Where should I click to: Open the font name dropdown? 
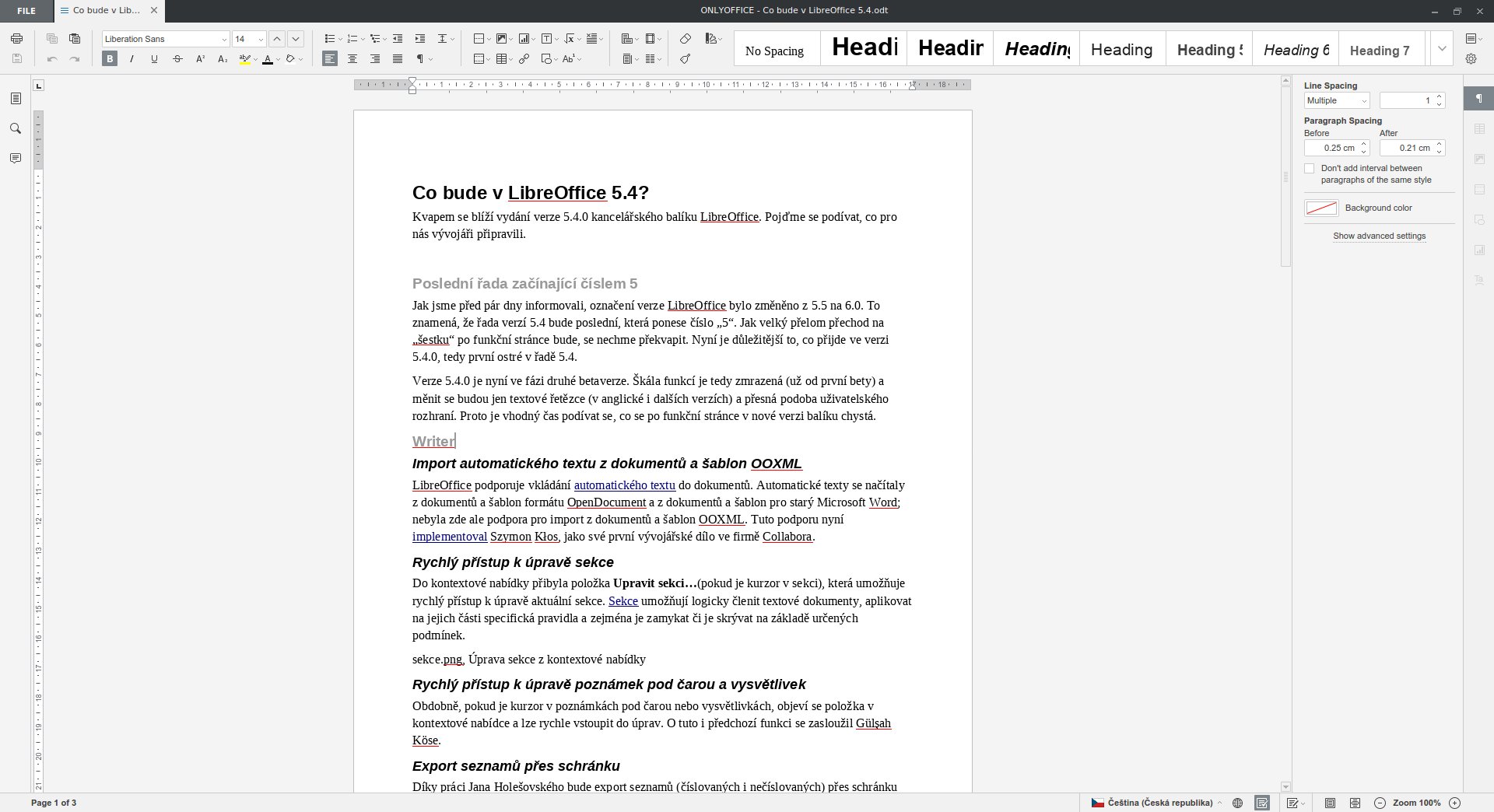click(224, 39)
